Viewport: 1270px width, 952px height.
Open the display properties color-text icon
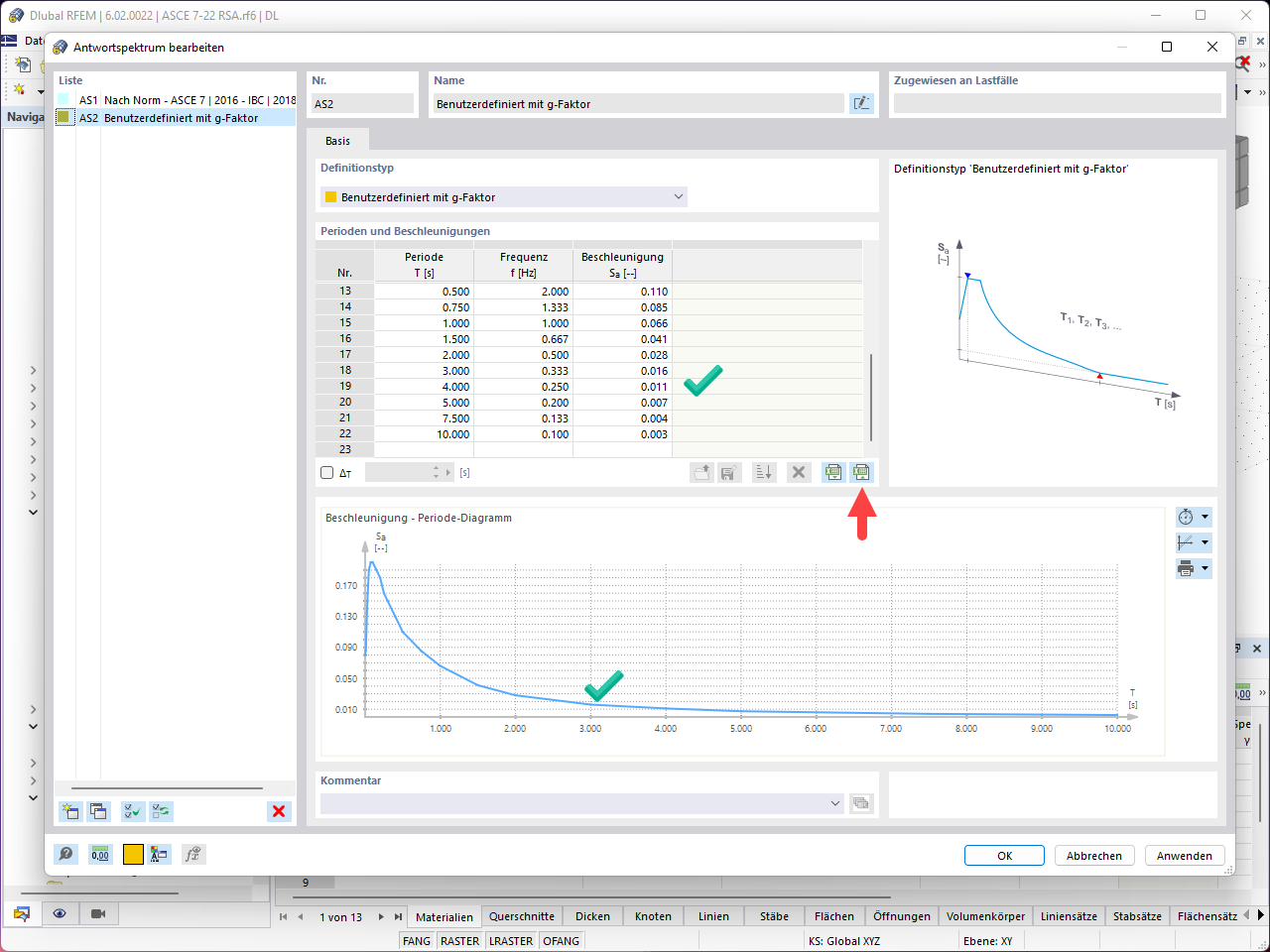[159, 854]
